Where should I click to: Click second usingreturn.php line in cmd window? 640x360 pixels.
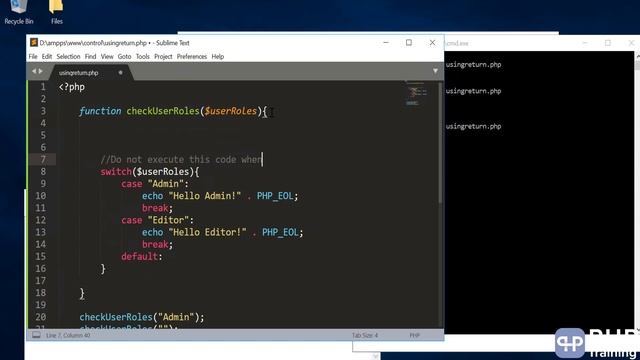click(x=473, y=91)
